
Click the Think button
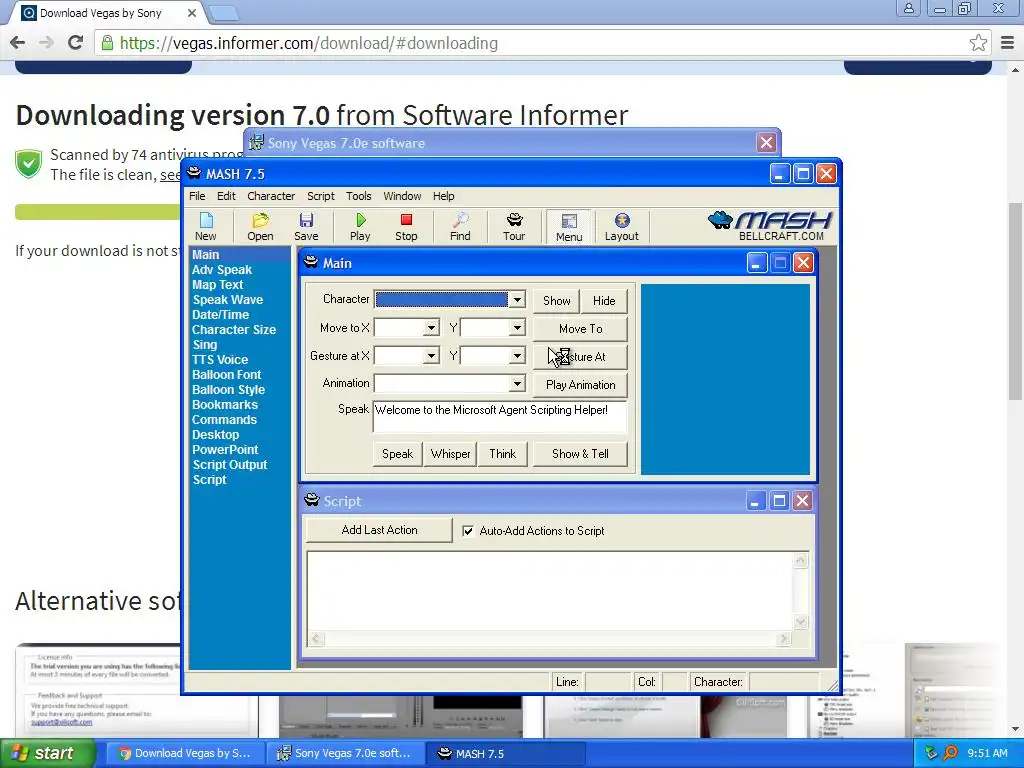pos(502,454)
